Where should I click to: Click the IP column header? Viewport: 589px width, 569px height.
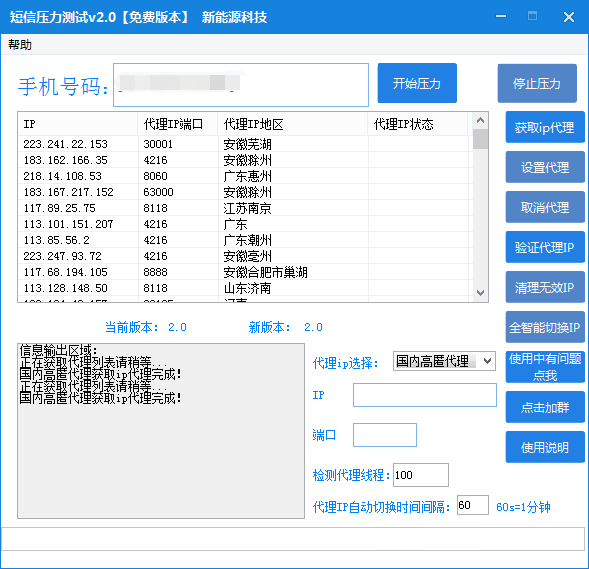click(77, 124)
